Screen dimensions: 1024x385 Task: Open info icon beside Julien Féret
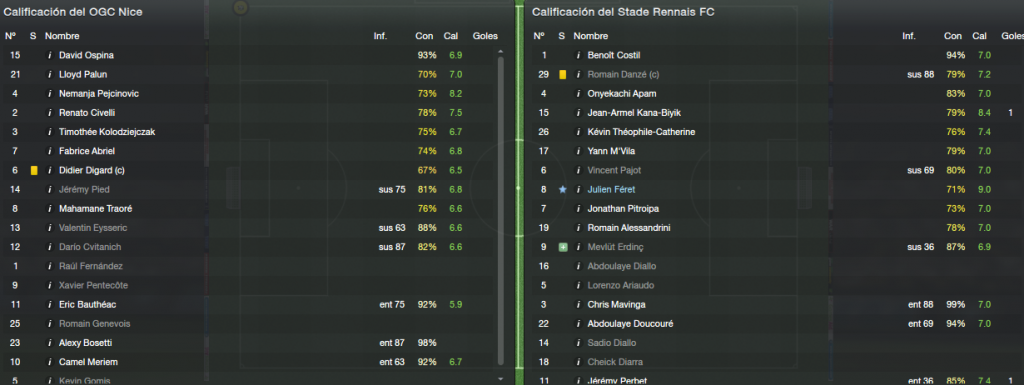tap(578, 190)
